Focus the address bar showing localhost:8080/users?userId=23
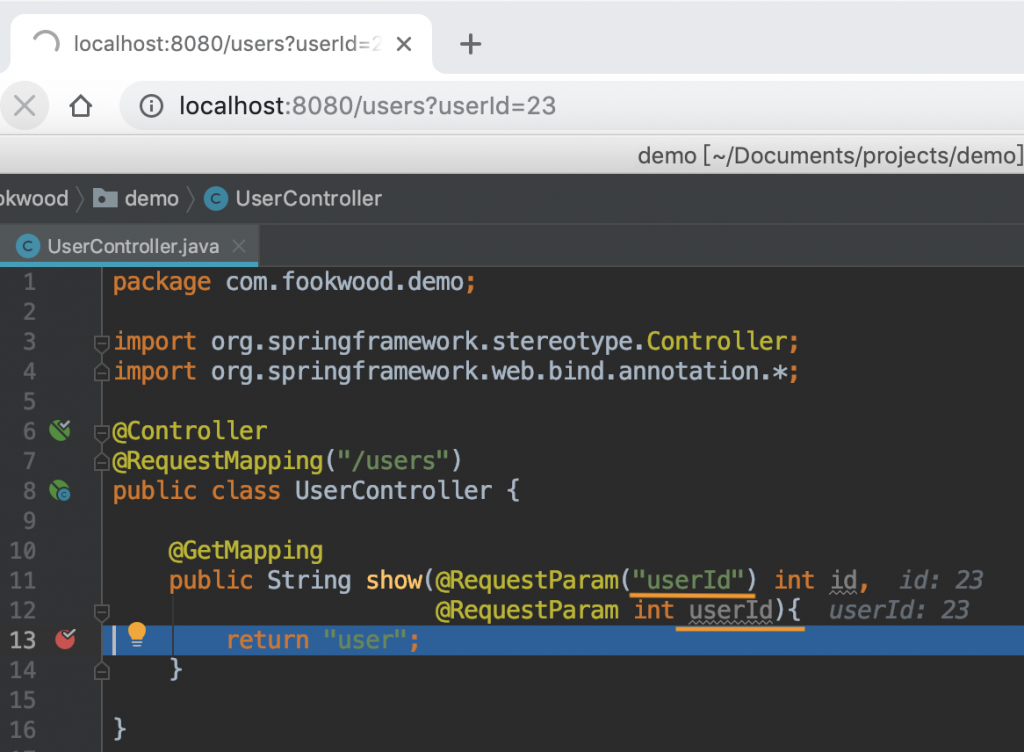This screenshot has width=1024, height=752. tap(367, 106)
